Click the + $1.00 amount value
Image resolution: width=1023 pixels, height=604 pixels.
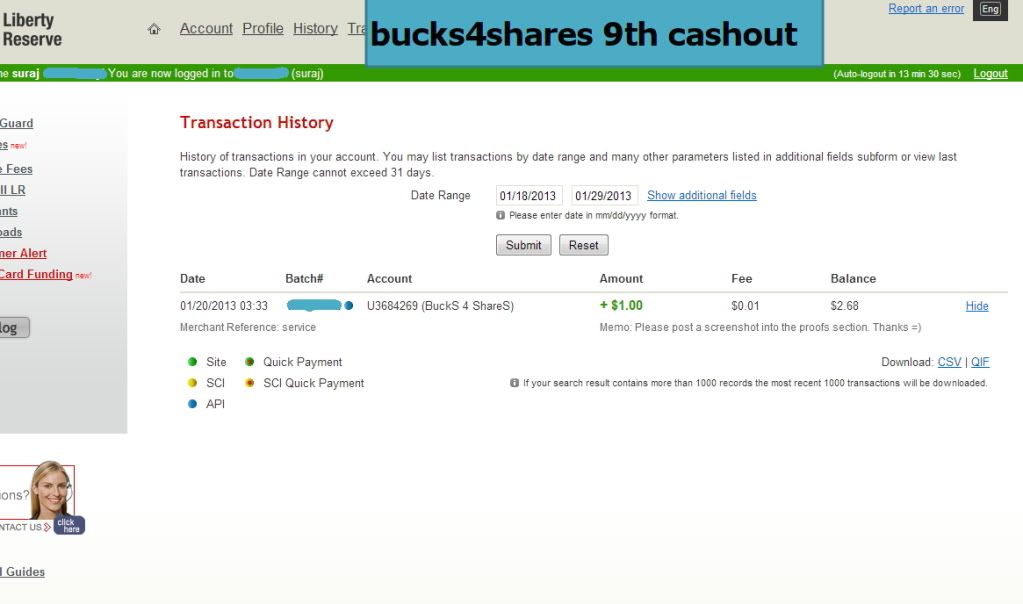coord(621,305)
